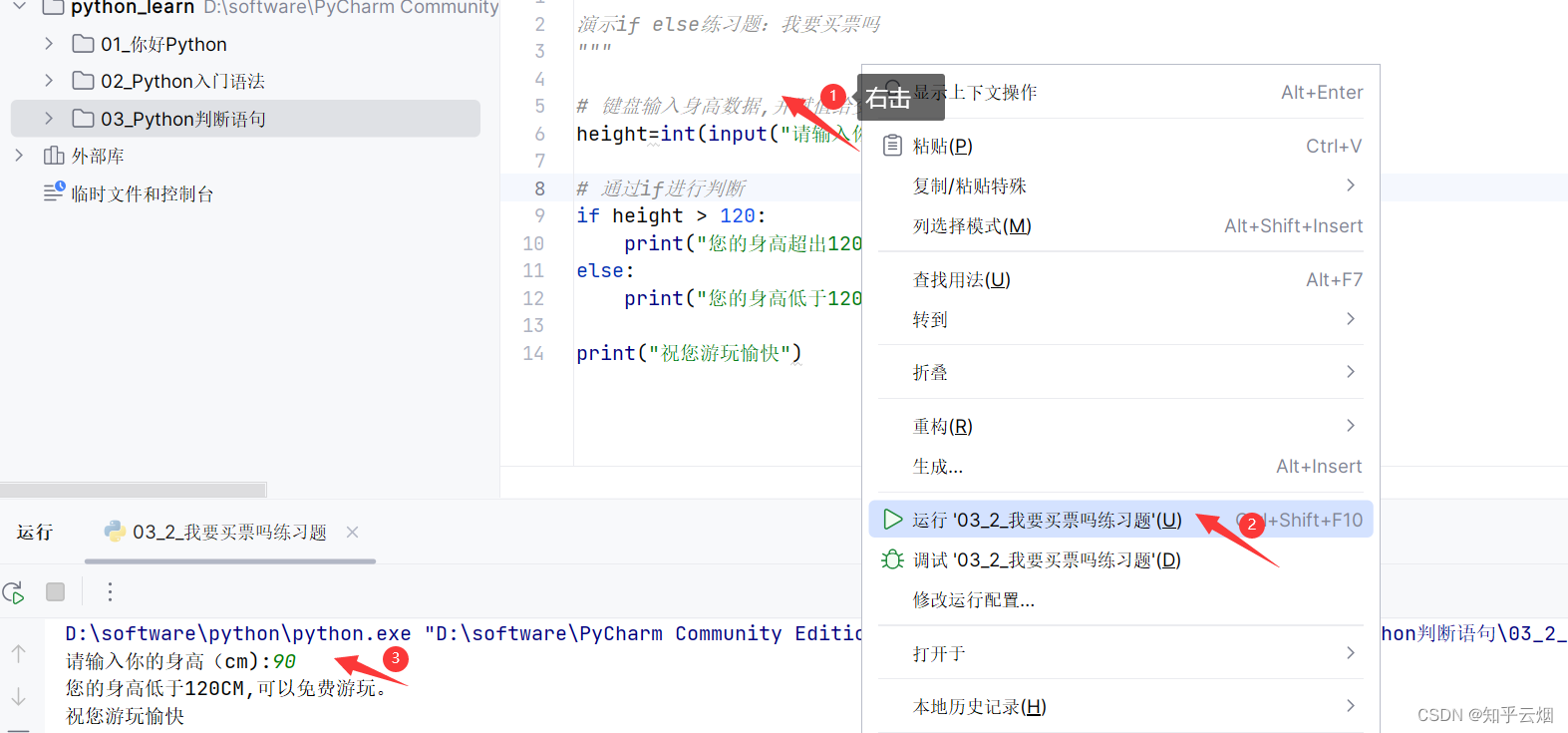Click the project tree horizontal scrollbar

tap(134, 490)
